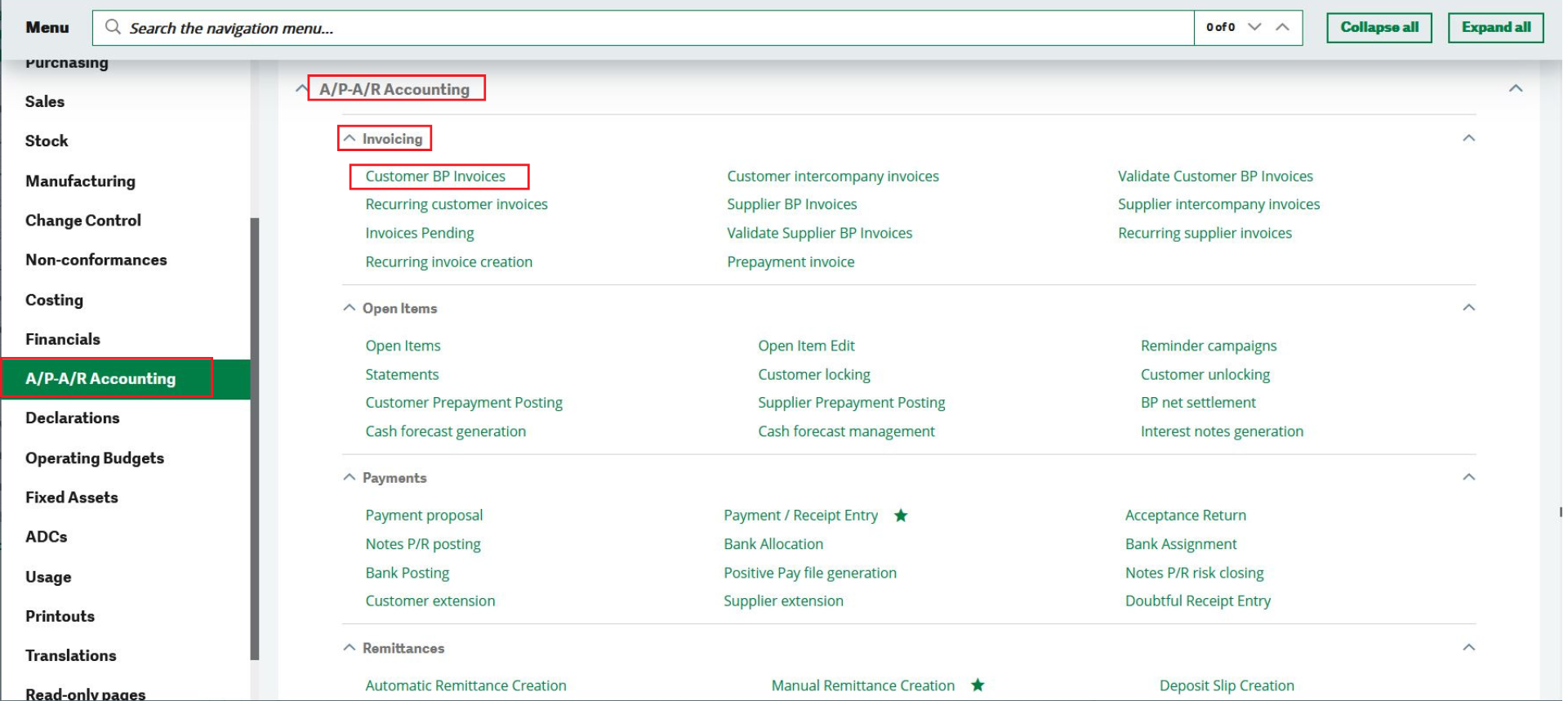
Task: Open Non-conformances module
Action: pyautogui.click(x=96, y=260)
